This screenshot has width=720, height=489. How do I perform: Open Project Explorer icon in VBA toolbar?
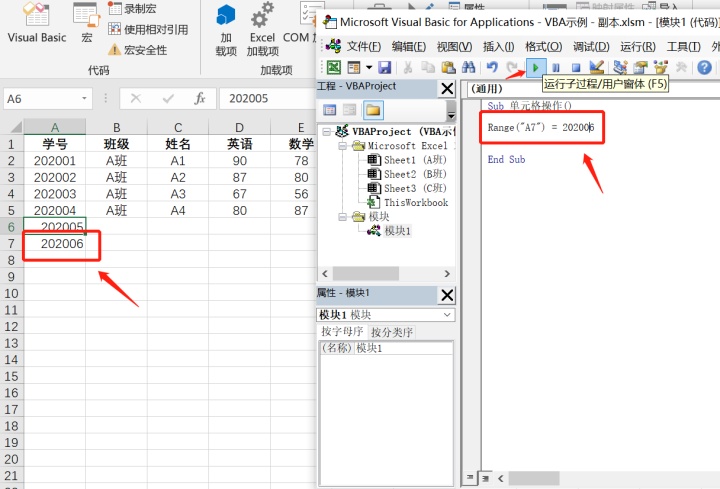pos(620,68)
